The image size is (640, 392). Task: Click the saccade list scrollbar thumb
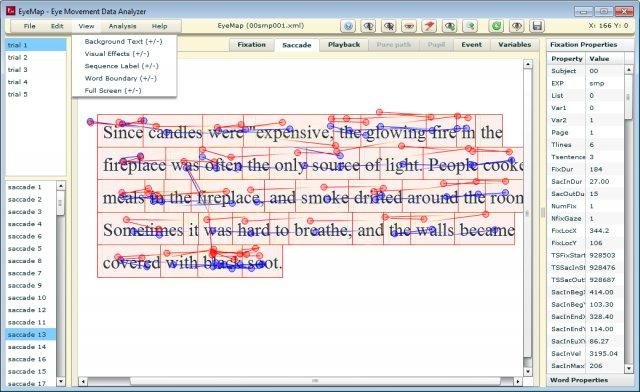pyautogui.click(x=61, y=204)
